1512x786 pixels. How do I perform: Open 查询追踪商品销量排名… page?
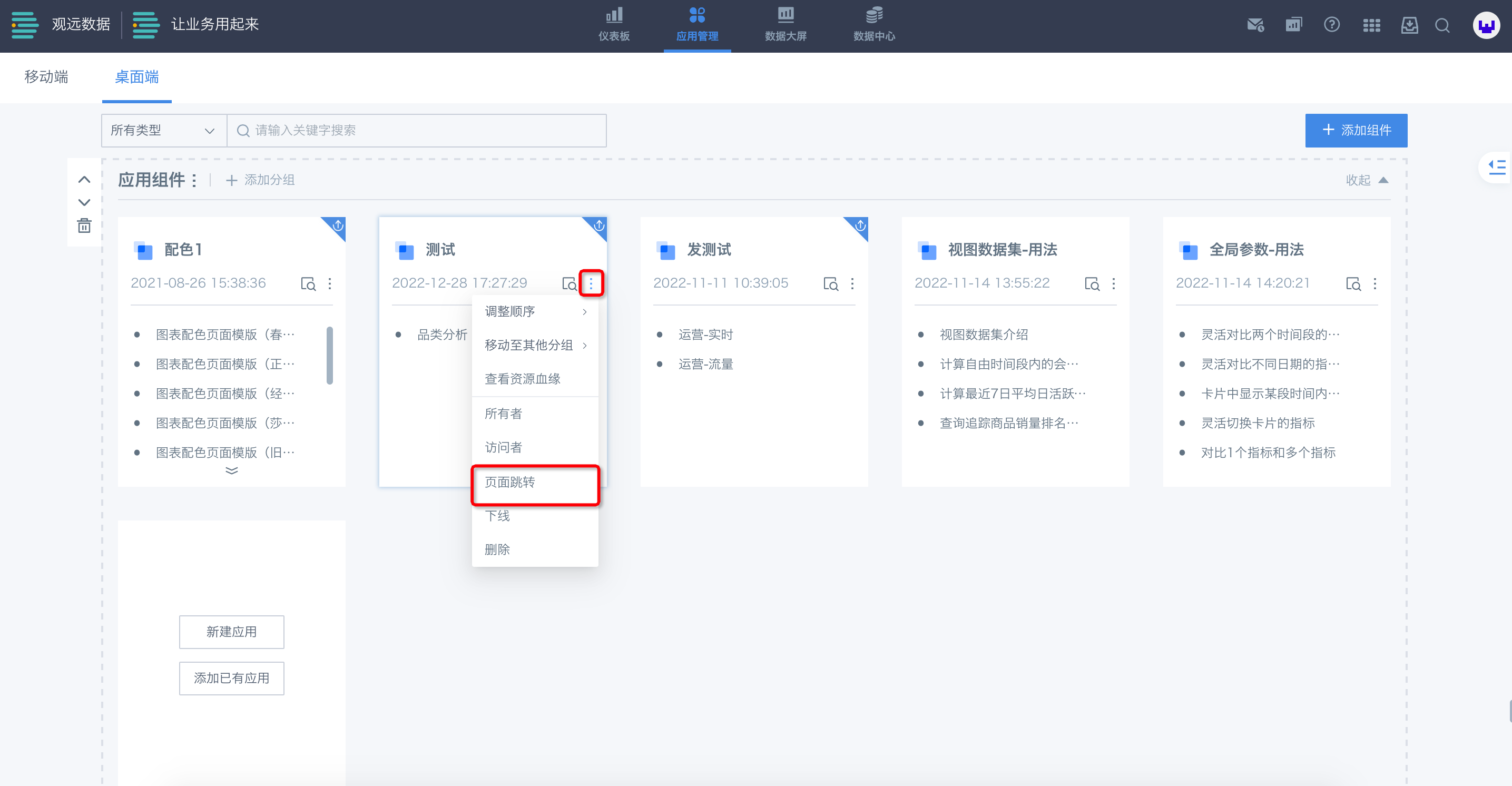(1009, 423)
